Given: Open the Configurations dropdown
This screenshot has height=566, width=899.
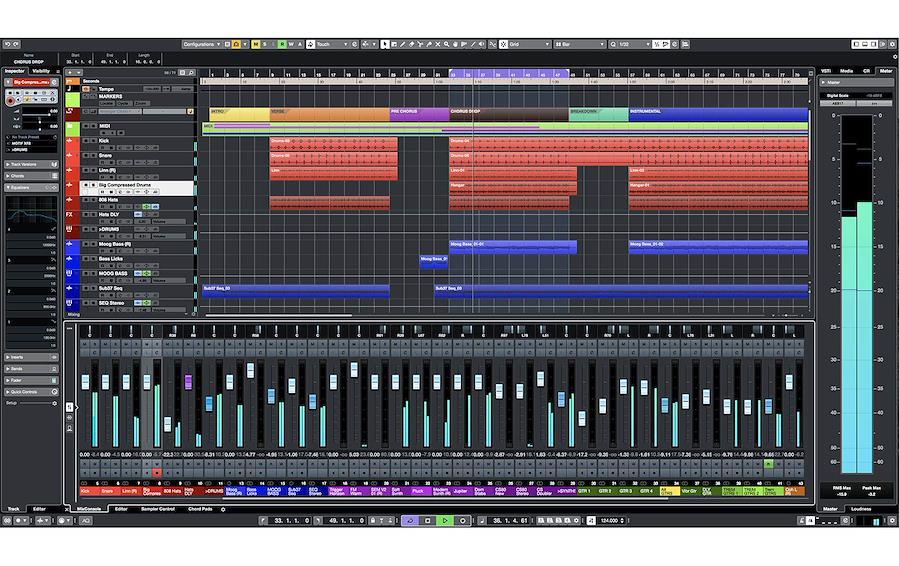Looking at the screenshot, I should (204, 44).
